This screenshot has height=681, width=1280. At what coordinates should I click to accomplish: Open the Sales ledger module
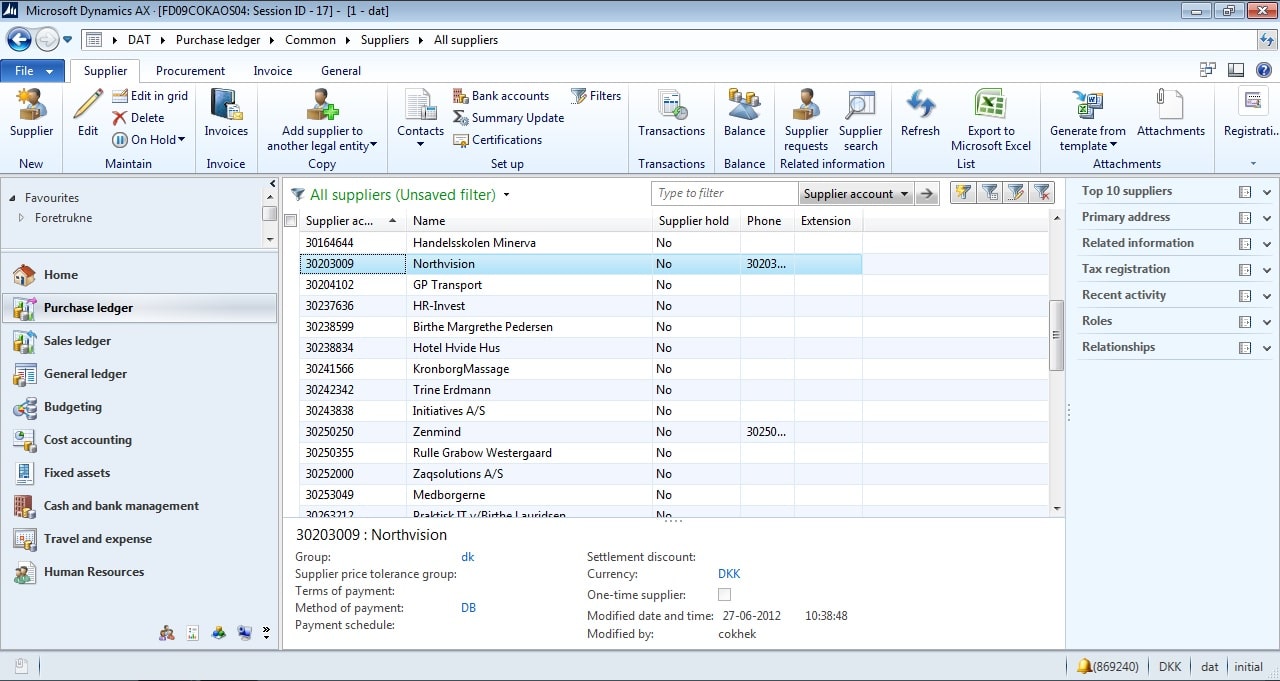pyautogui.click(x=139, y=341)
